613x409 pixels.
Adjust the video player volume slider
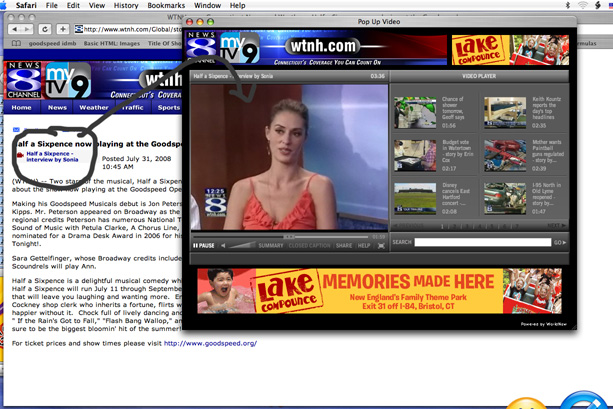coord(241,245)
